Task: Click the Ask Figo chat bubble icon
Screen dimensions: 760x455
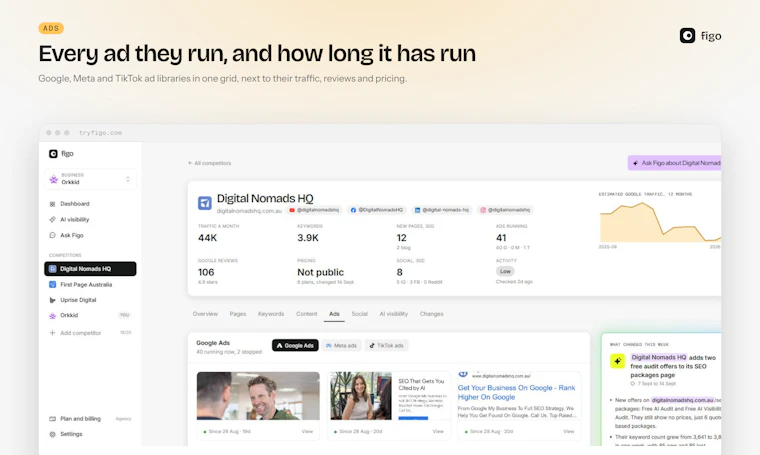Action: 52,235
